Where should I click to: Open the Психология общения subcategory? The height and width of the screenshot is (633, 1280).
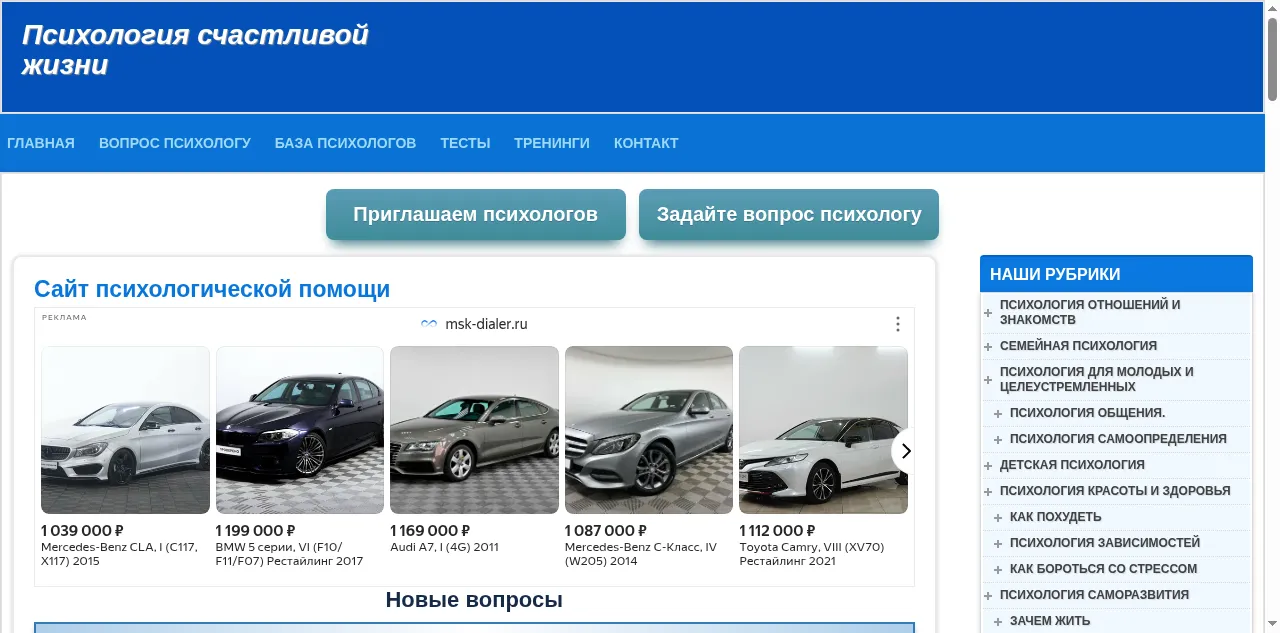tap(1087, 413)
